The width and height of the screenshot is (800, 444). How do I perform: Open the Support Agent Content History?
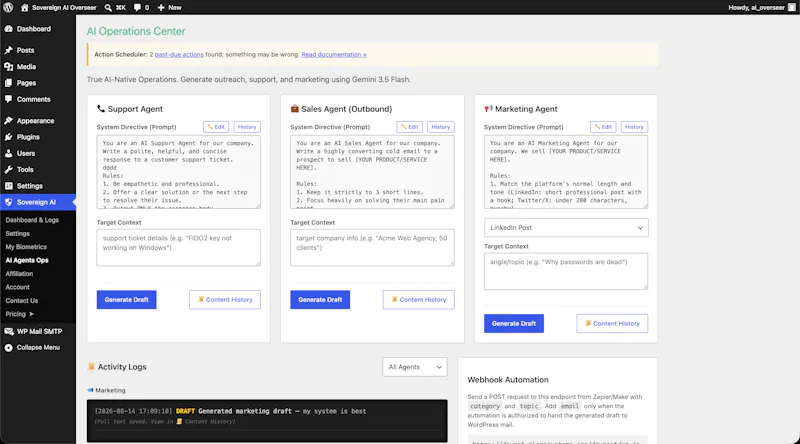(x=225, y=300)
